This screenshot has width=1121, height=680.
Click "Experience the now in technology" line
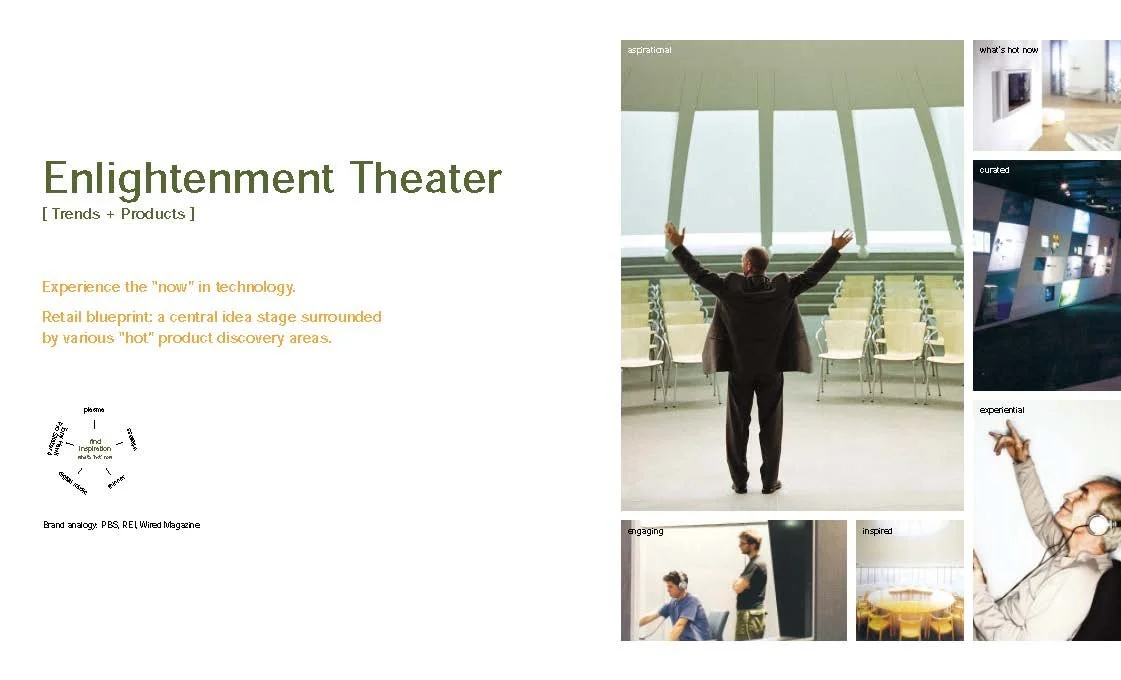point(169,287)
